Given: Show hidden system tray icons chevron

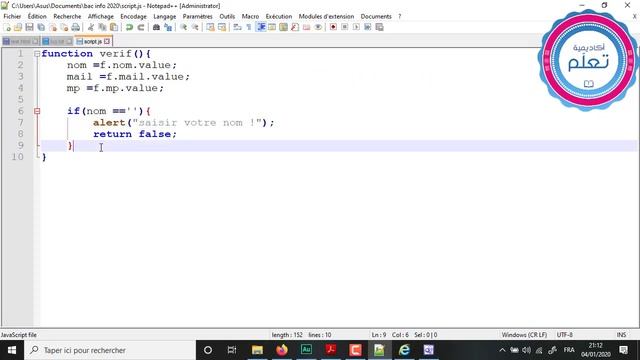Looking at the screenshot, I should pos(502,350).
